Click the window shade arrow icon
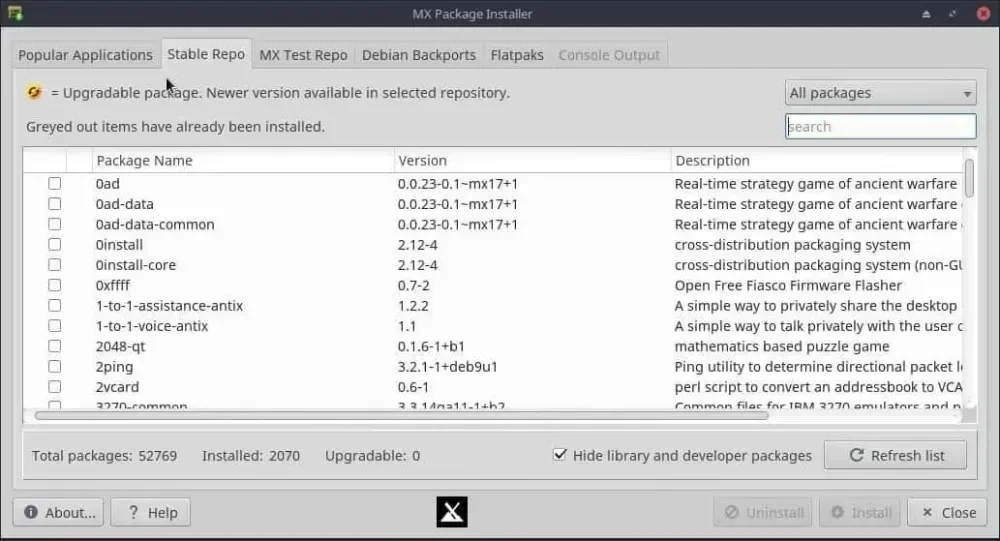The image size is (1000, 541). (926, 14)
